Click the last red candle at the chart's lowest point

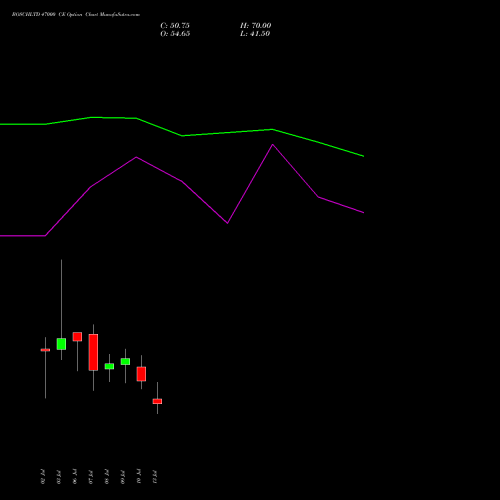(157, 401)
